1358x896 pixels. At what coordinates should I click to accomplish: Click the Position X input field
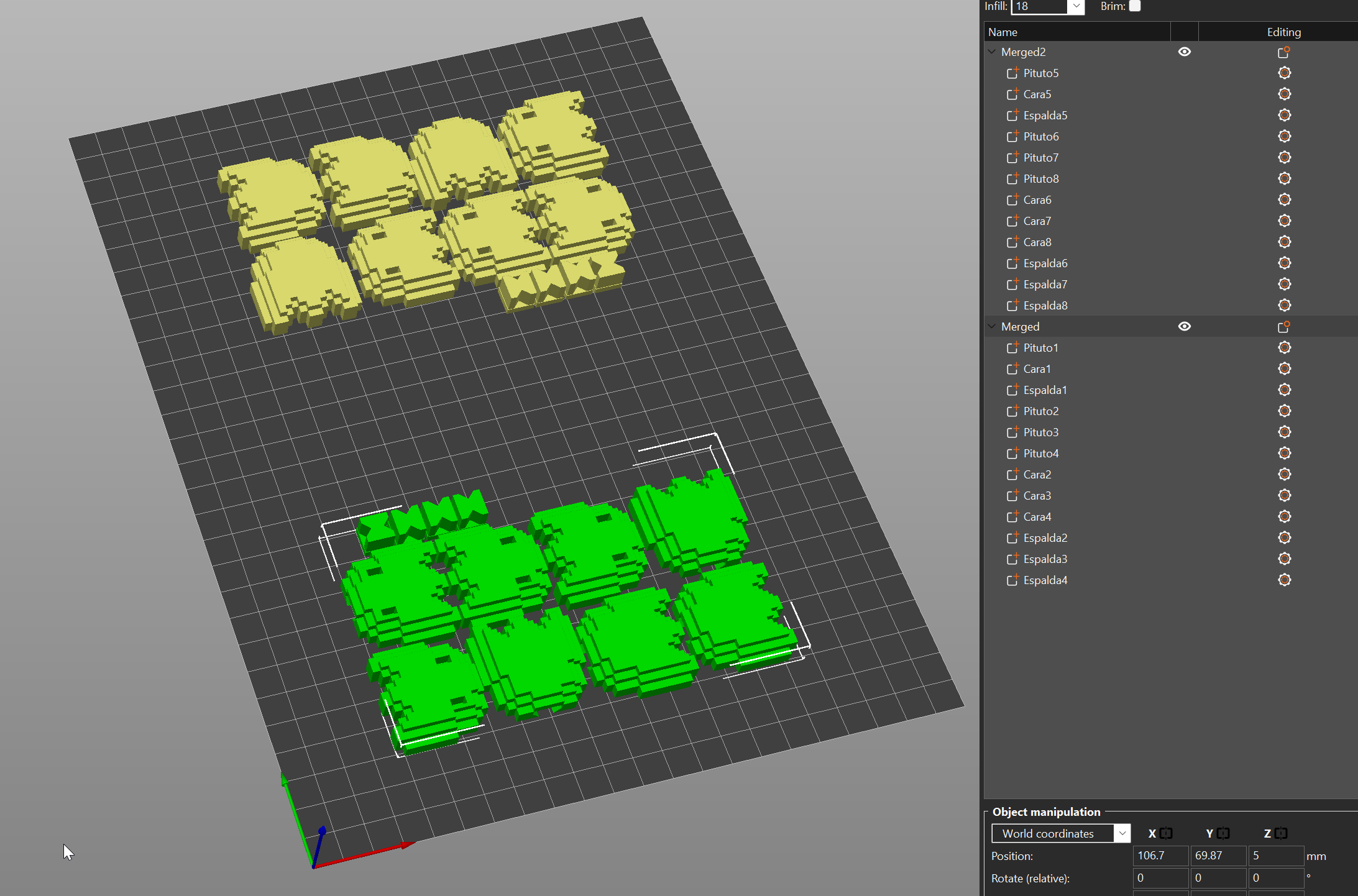(x=1160, y=856)
